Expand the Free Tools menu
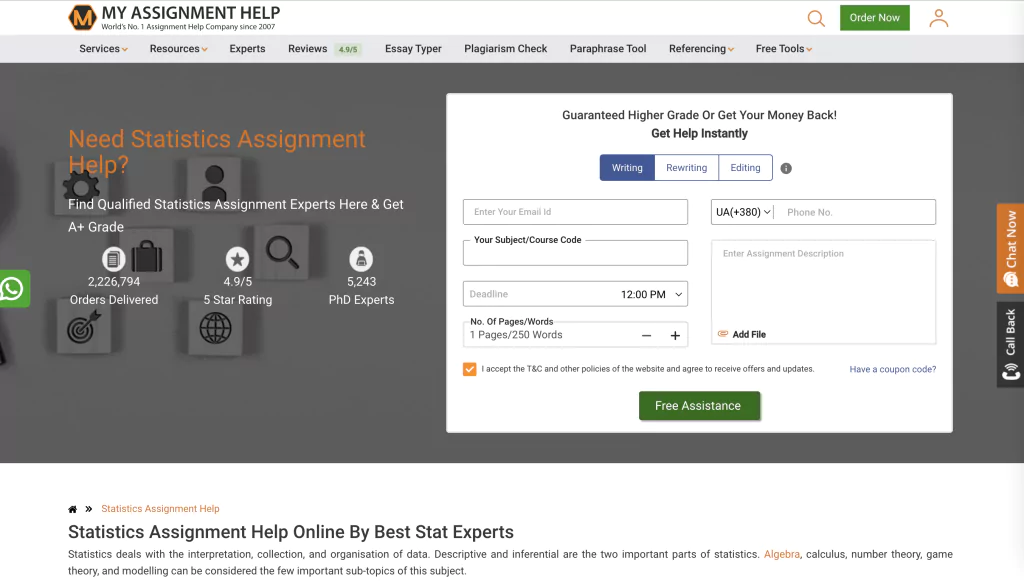 784,49
